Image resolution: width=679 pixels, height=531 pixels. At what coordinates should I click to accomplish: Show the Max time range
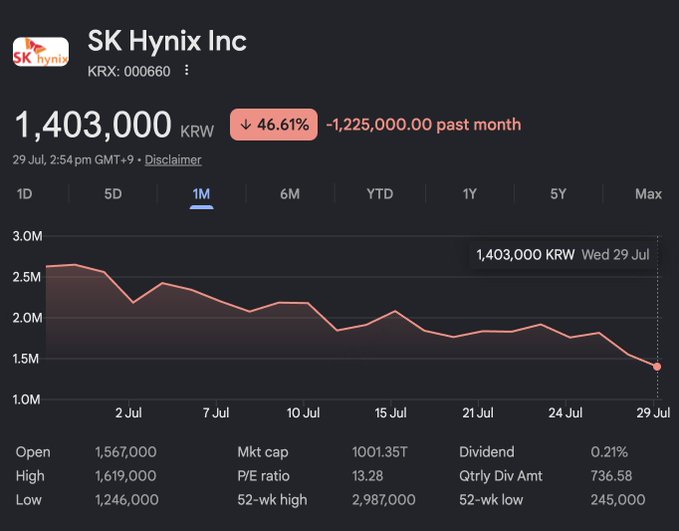click(648, 194)
